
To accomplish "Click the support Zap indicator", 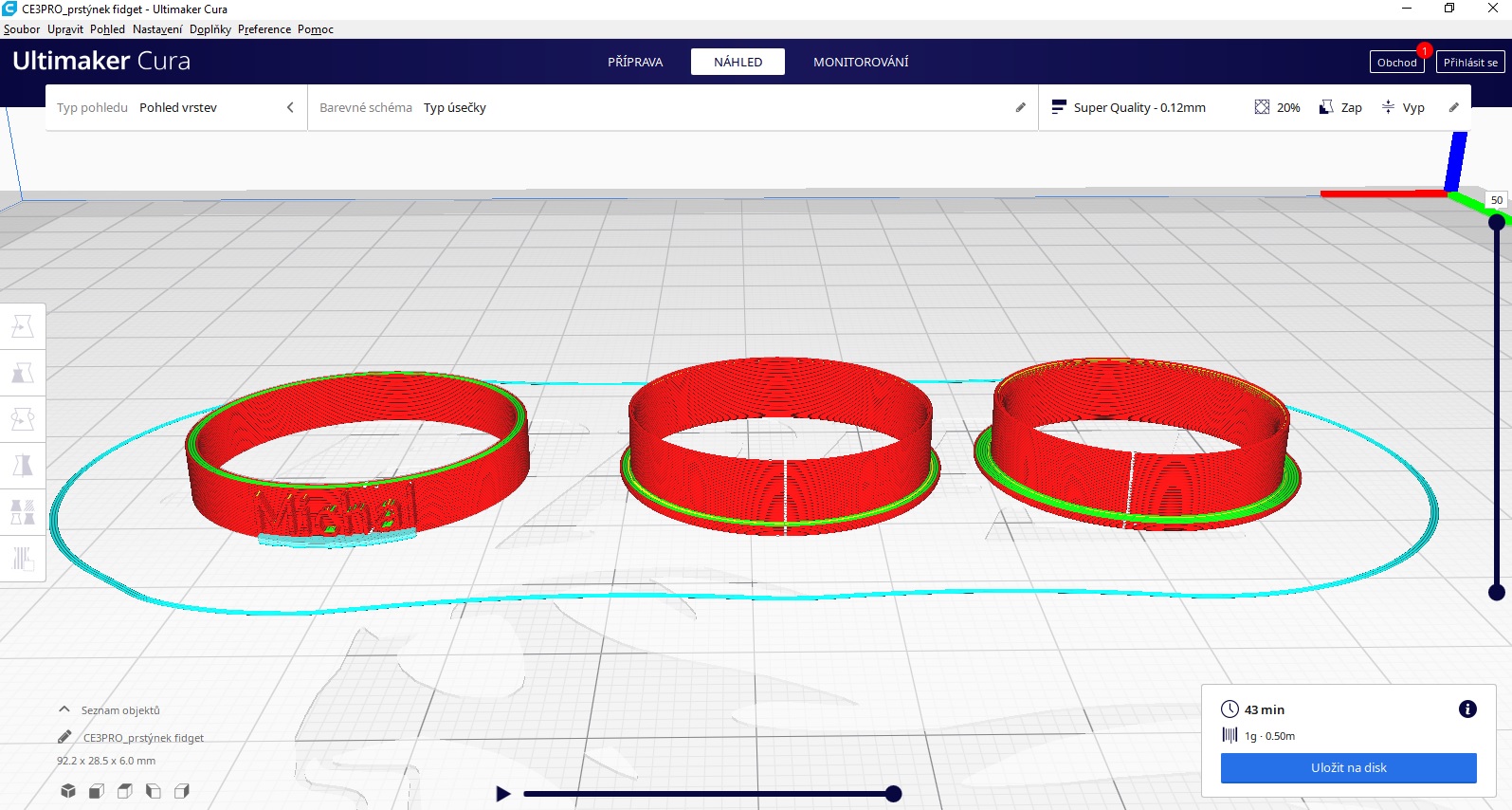I will pyautogui.click(x=1340, y=107).
